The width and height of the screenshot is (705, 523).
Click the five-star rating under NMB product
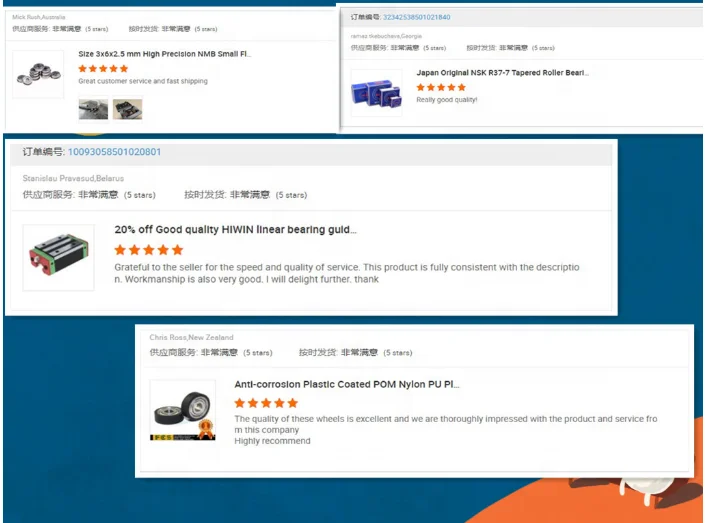point(103,69)
